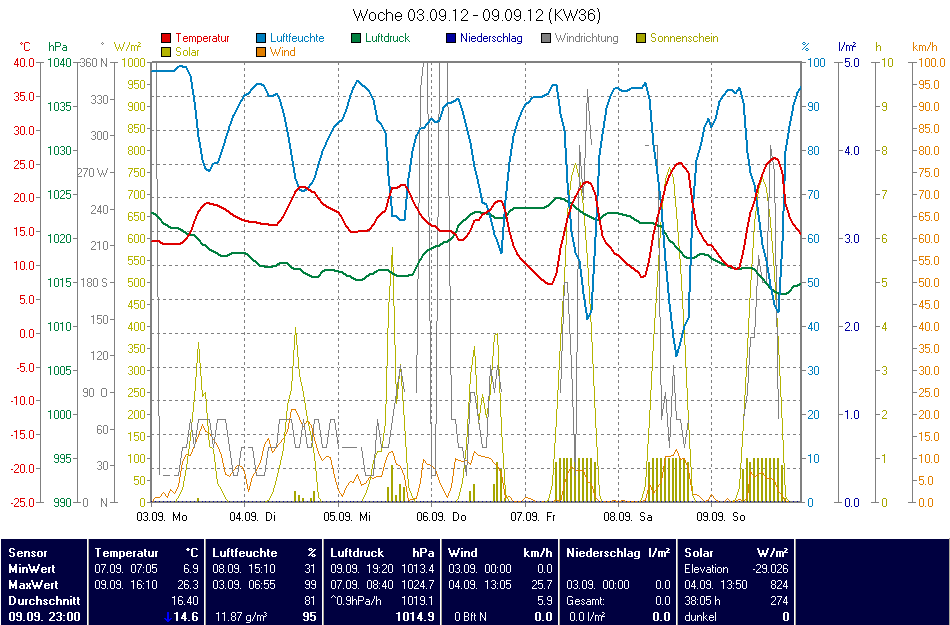This screenshot has width=950, height=625.
Task: Click the Solar legend swatch
Action: (166, 52)
